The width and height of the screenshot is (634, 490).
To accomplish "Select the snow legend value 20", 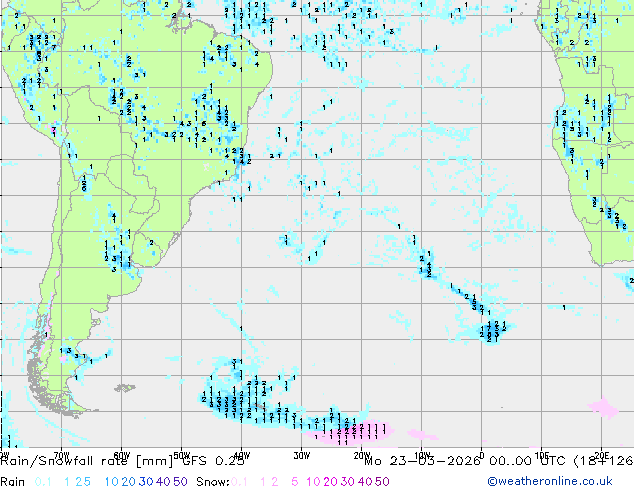I will click(x=330, y=482).
